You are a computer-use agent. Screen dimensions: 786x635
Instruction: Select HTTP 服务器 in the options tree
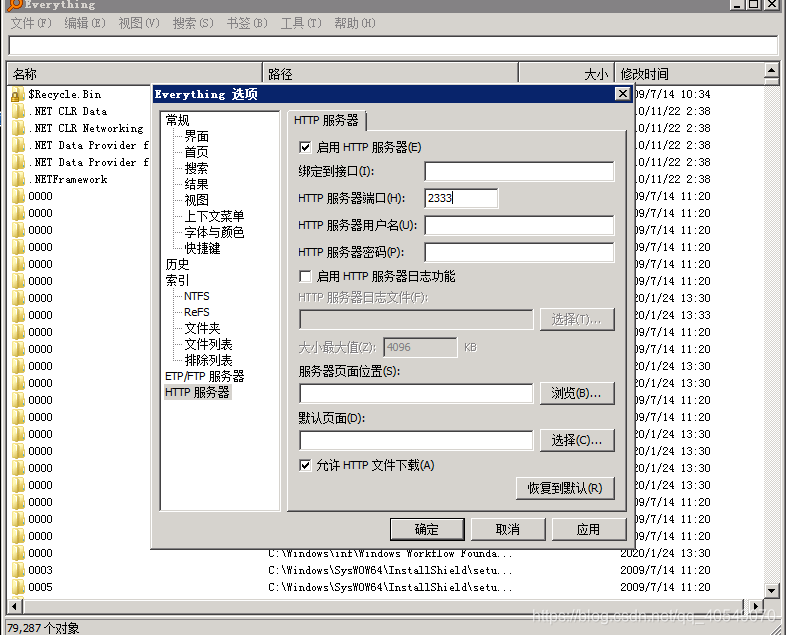pyautogui.click(x=198, y=392)
